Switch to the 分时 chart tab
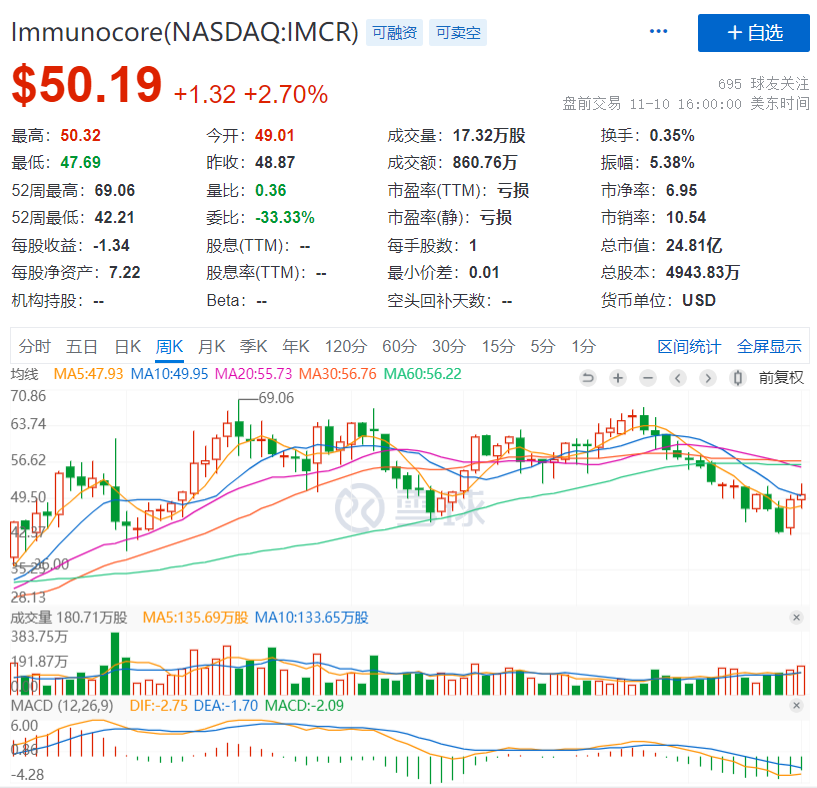 pyautogui.click(x=34, y=346)
